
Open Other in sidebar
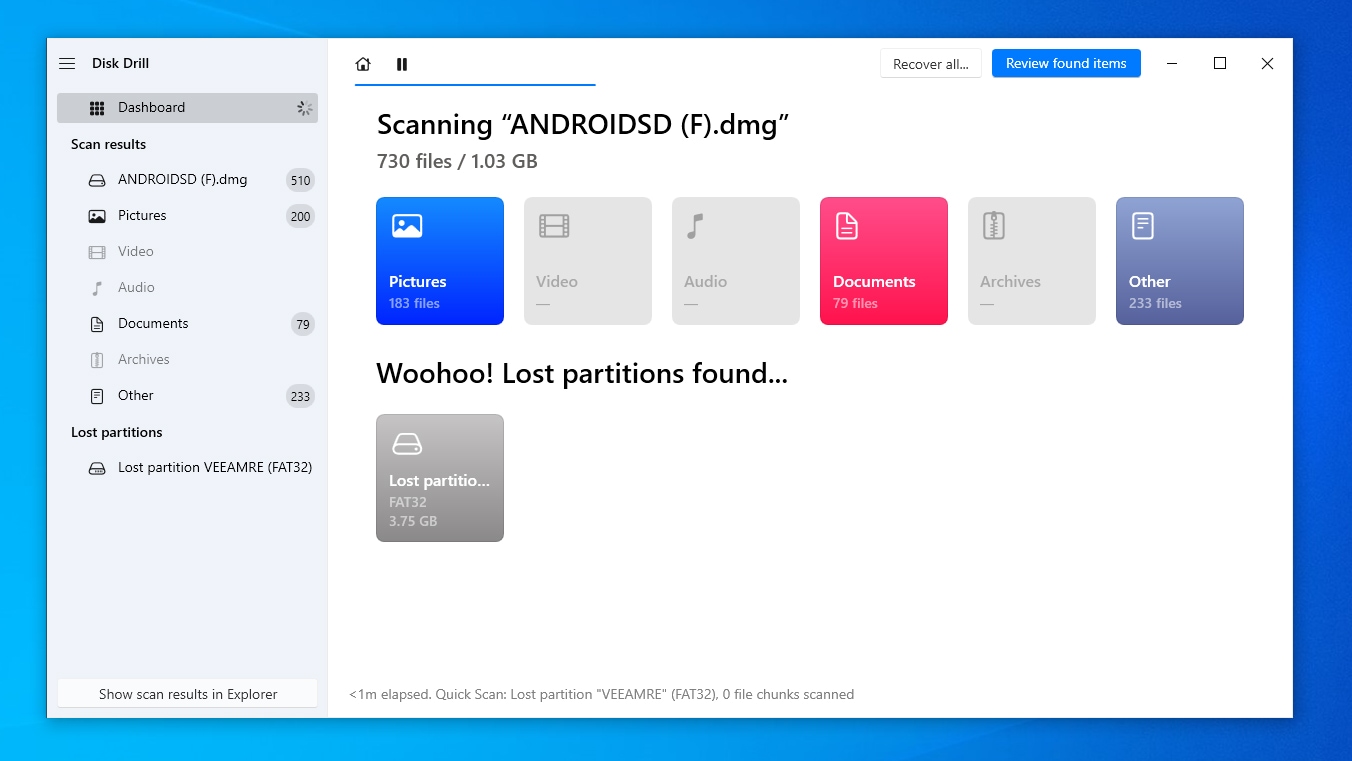click(x=187, y=396)
